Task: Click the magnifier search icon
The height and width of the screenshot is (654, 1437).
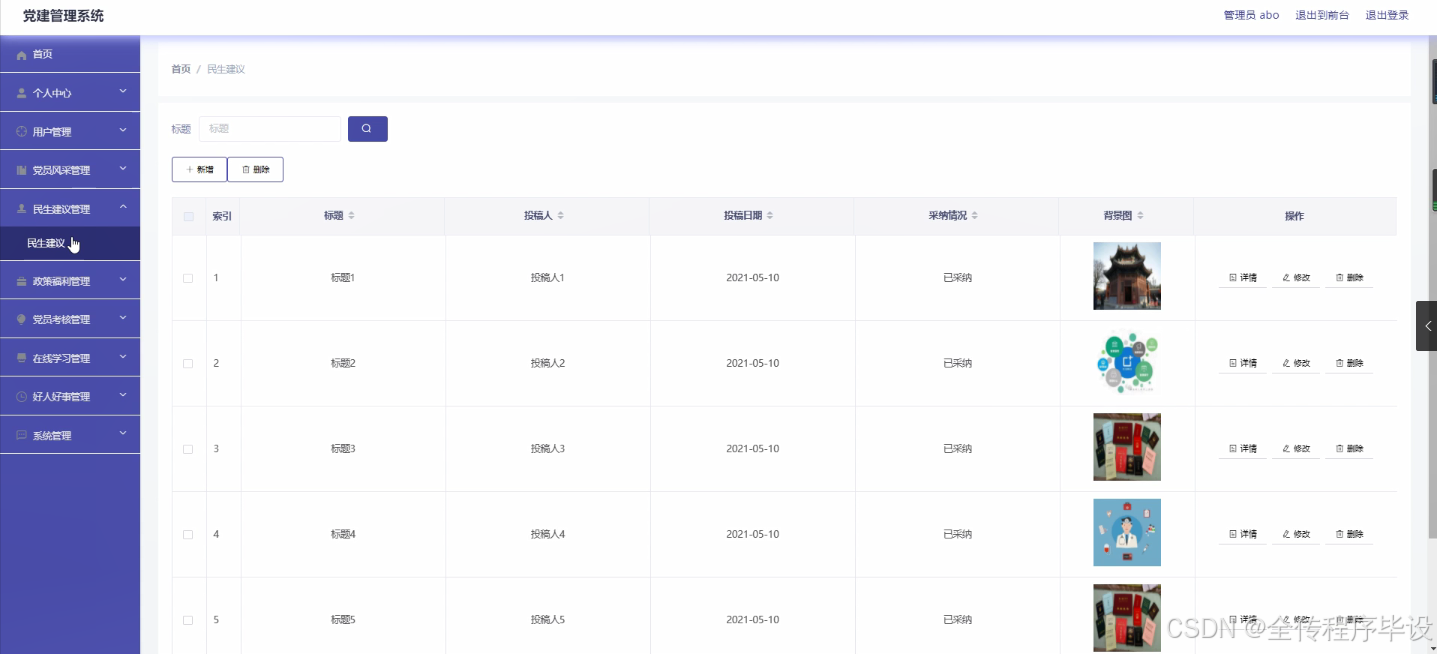Action: pos(367,129)
